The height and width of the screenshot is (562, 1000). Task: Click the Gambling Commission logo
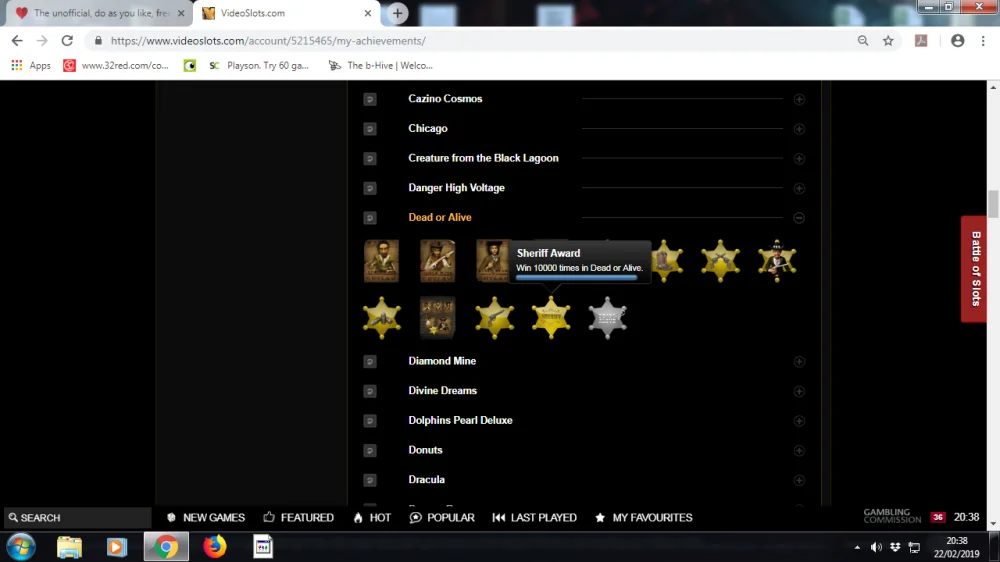click(892, 516)
